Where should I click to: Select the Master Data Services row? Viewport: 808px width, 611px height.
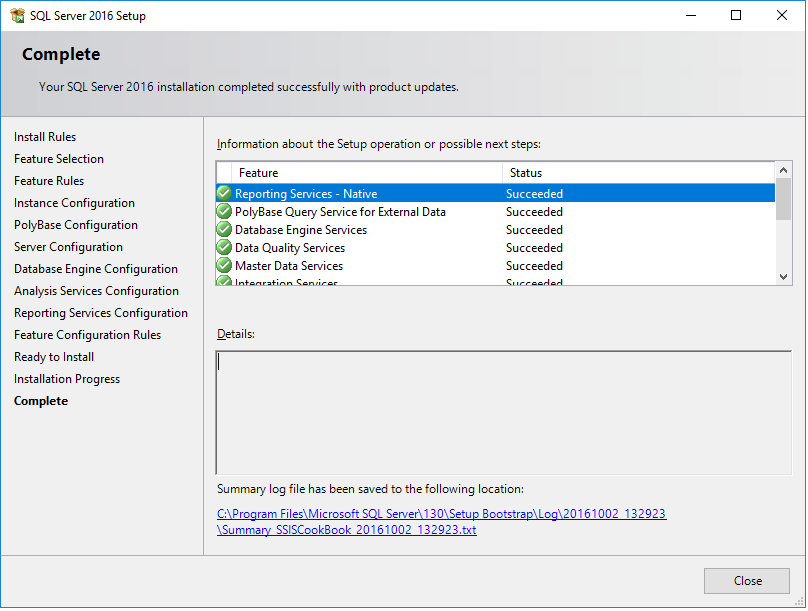495,265
